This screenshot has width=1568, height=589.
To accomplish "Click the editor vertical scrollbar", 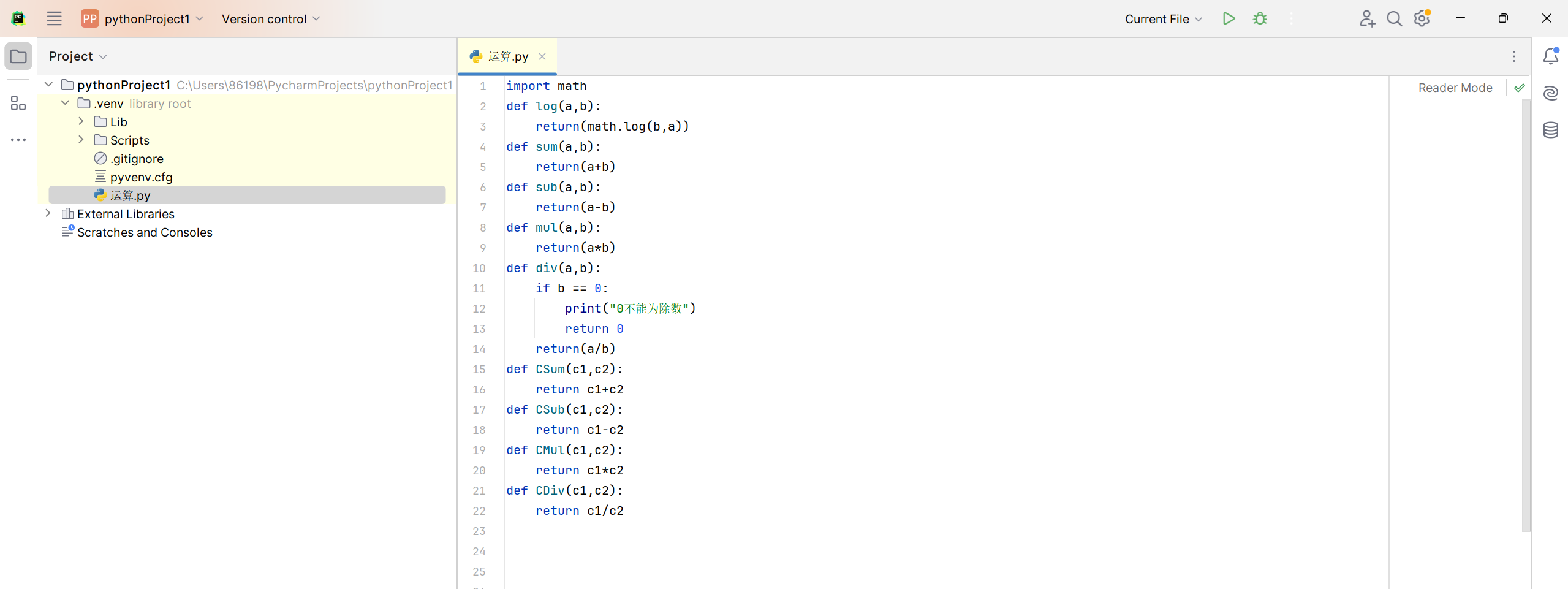I will point(1526,306).
